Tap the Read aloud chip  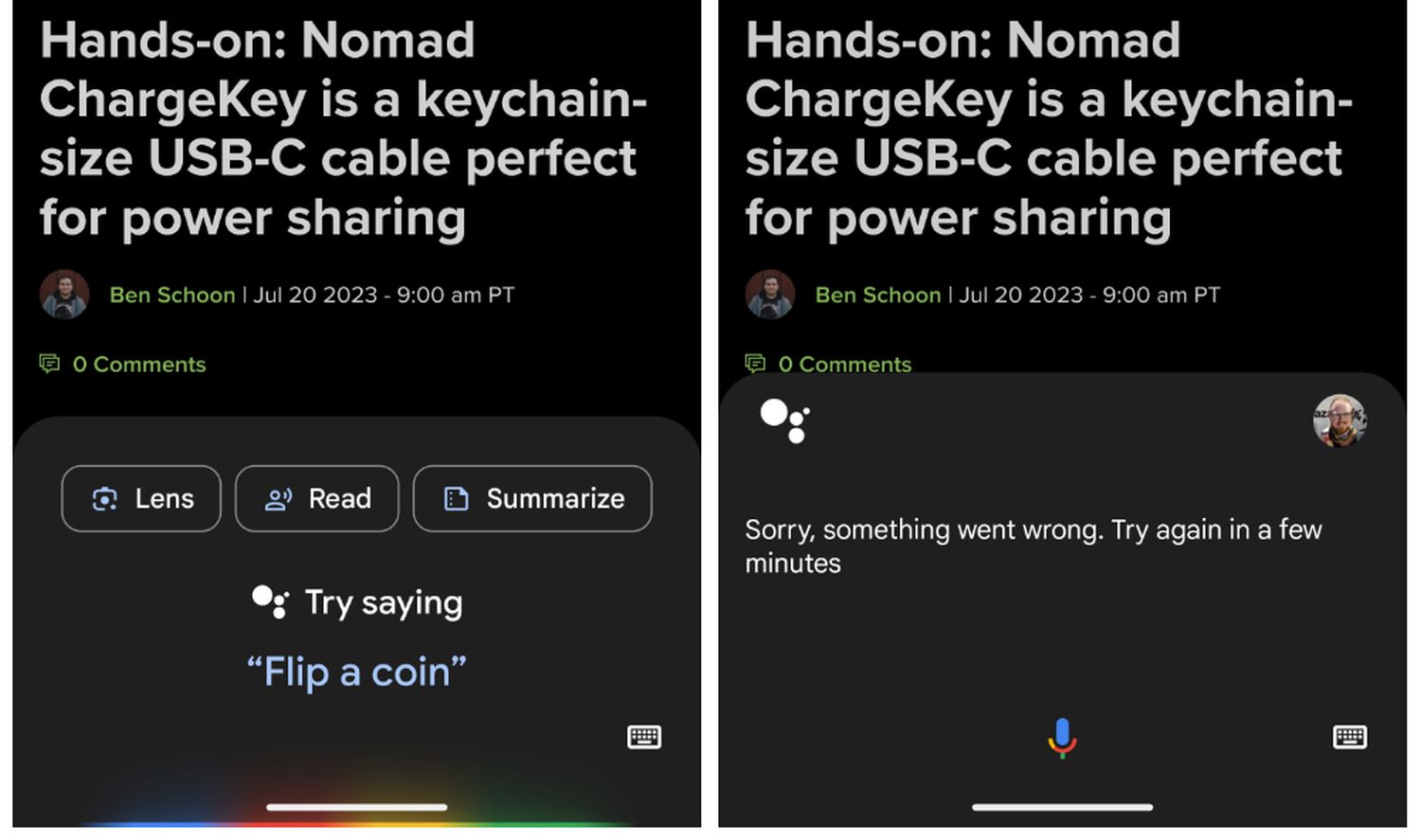(x=316, y=498)
